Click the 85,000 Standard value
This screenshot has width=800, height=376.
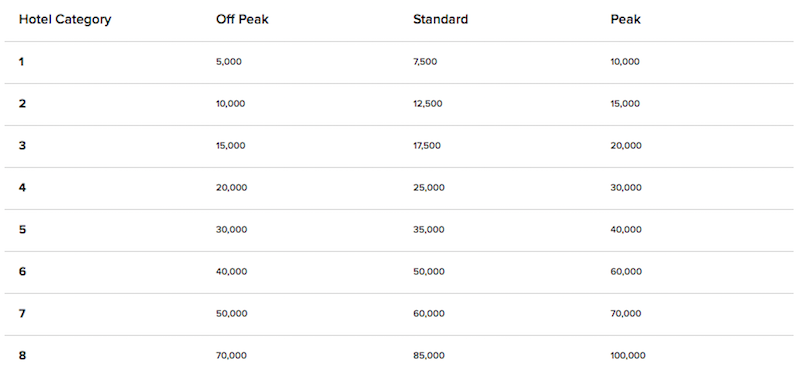click(x=429, y=356)
